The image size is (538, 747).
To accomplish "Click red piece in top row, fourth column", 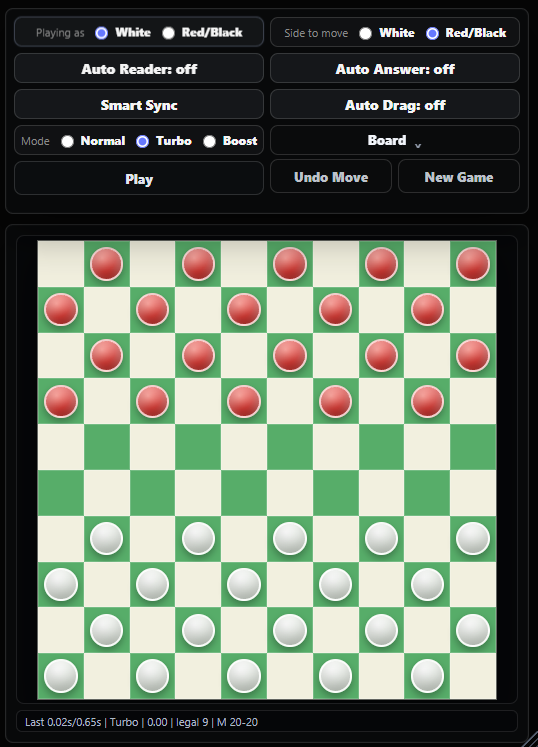I will [x=198, y=264].
